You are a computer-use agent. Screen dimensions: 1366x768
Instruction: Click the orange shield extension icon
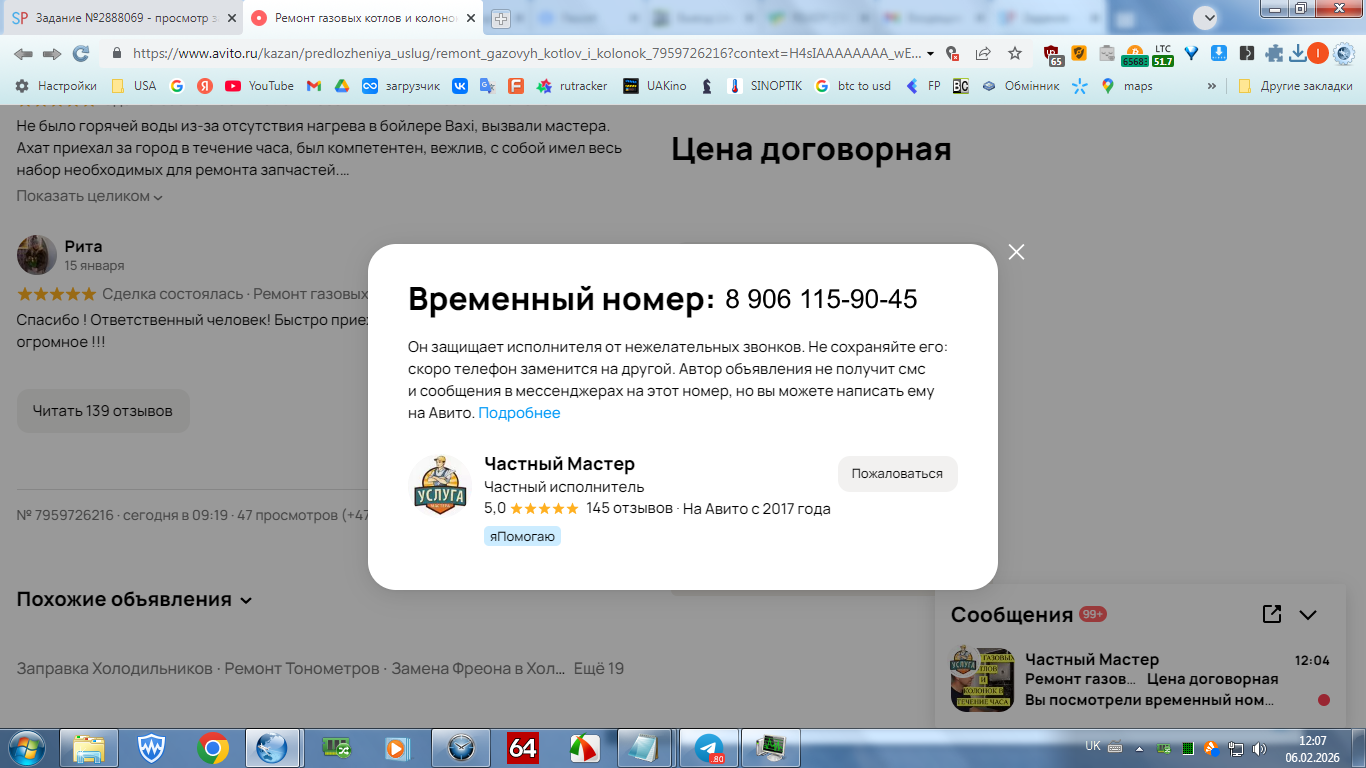pos(1079,54)
